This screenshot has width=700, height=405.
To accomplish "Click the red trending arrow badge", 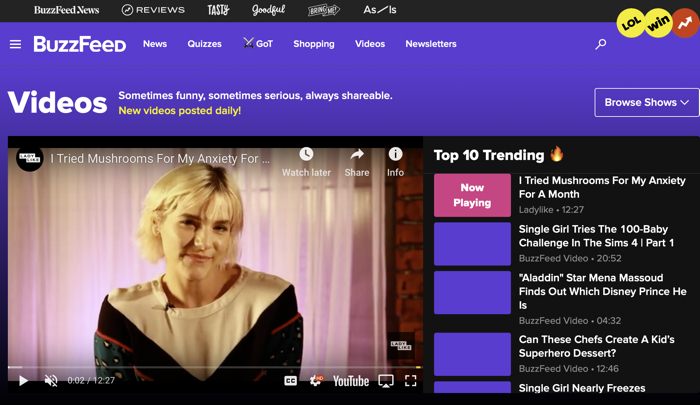I will [x=685, y=23].
